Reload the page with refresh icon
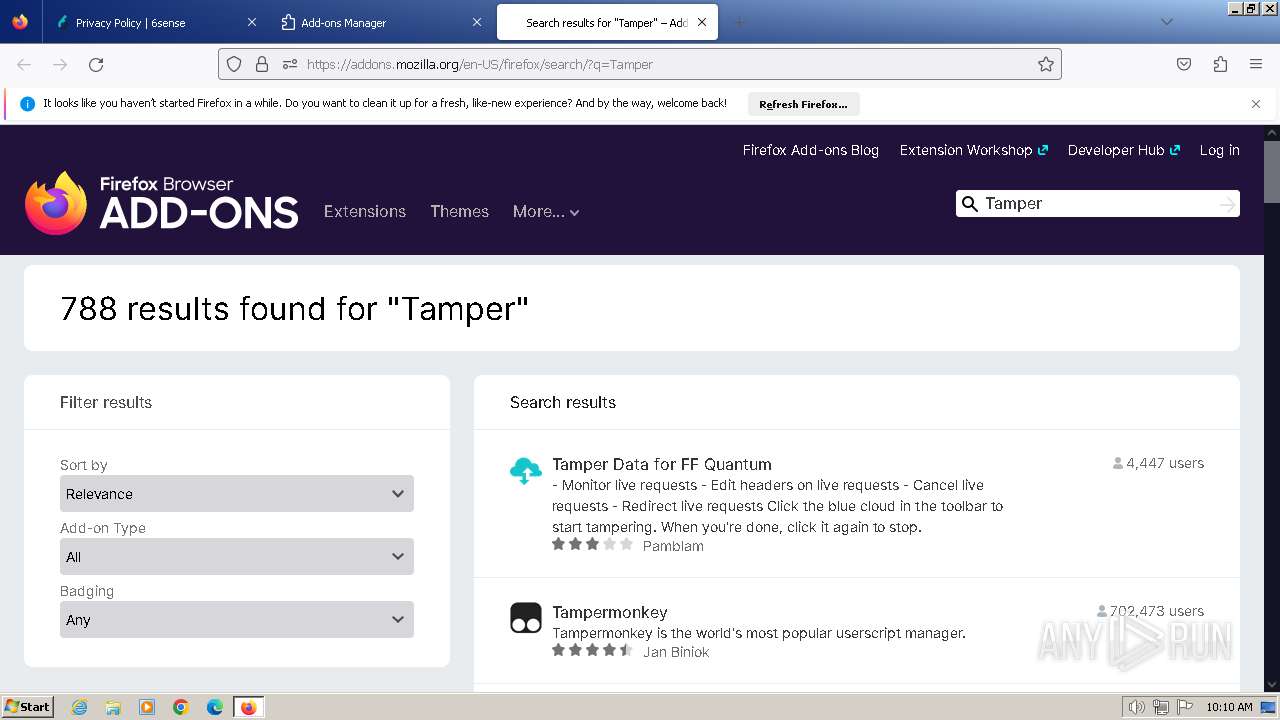Screen dimensions: 1280x720 [x=96, y=64]
